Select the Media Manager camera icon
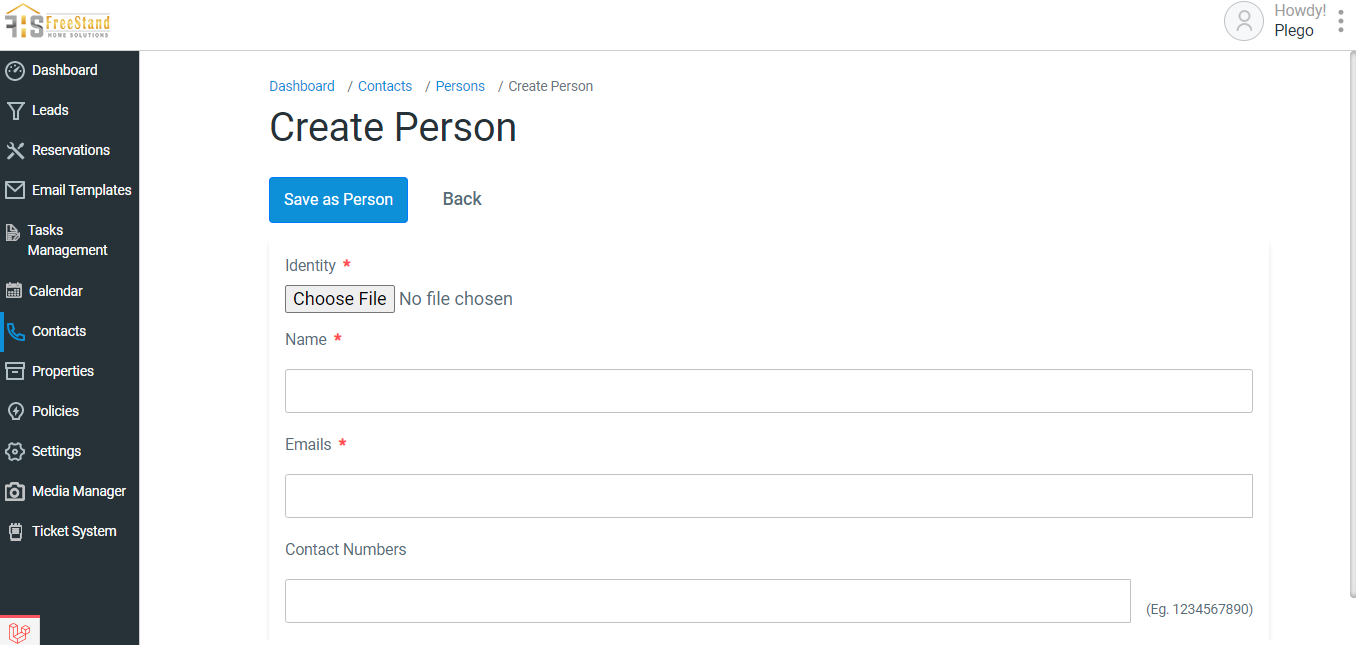The image size is (1356, 645). [15, 491]
